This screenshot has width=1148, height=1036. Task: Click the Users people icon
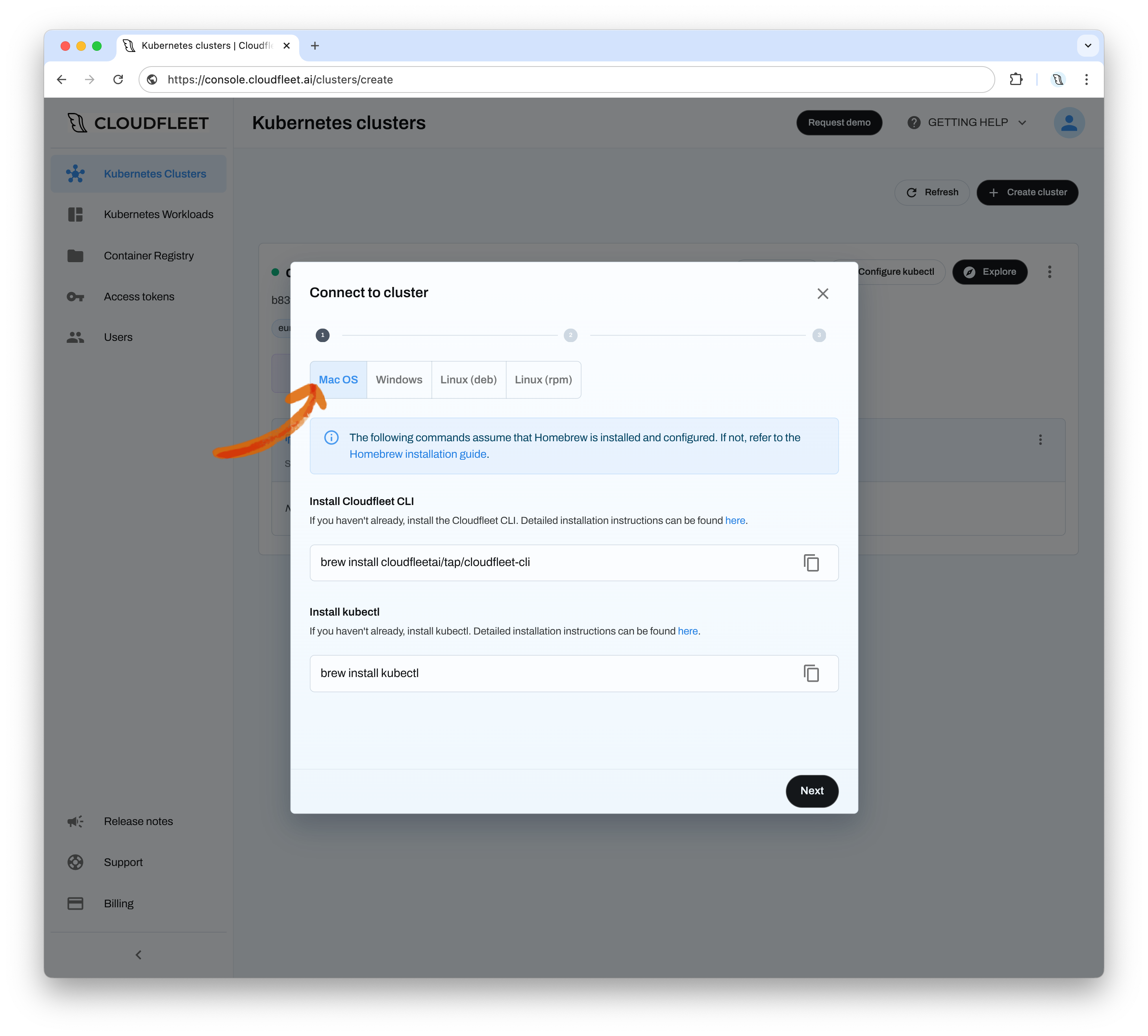tap(75, 338)
